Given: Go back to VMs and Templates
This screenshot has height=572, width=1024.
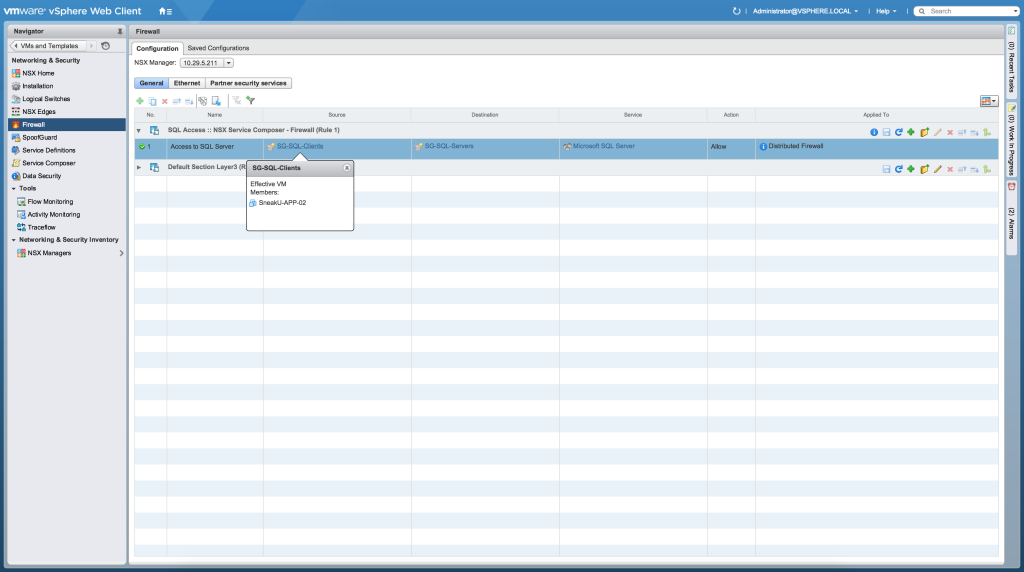Looking at the screenshot, I should tap(48, 46).
